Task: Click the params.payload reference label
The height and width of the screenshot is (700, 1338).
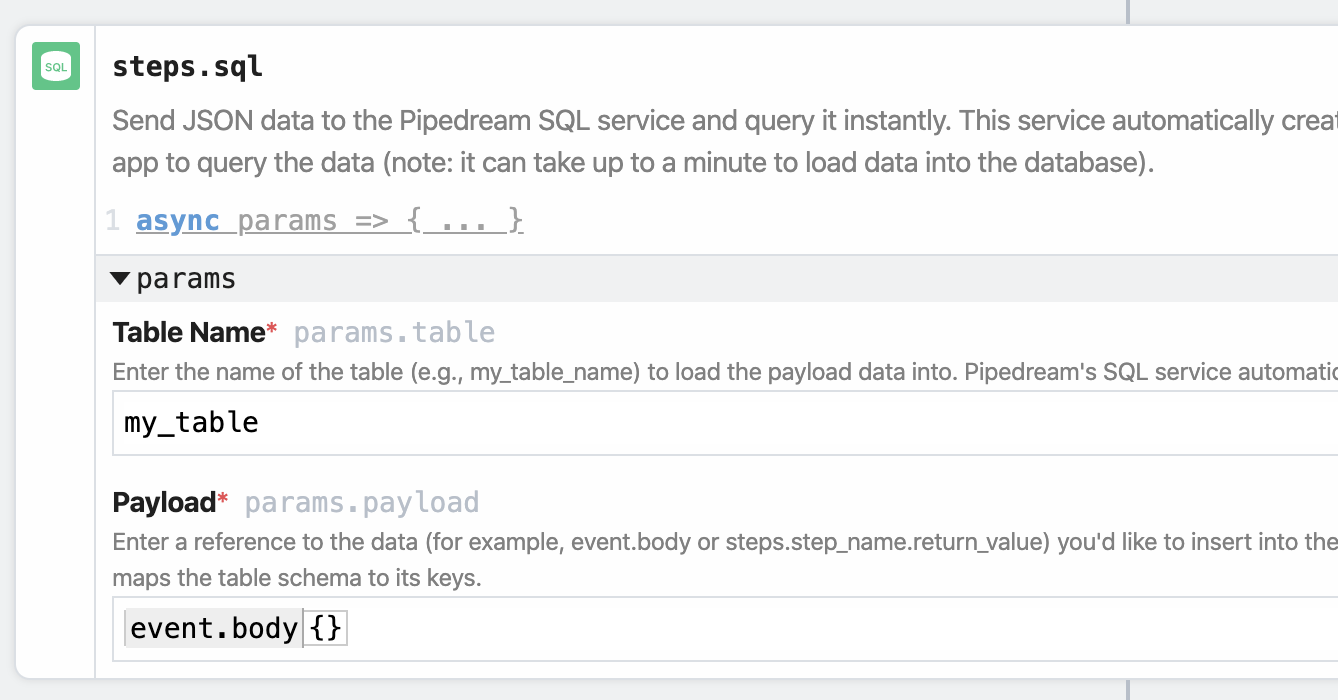Action: [361, 501]
